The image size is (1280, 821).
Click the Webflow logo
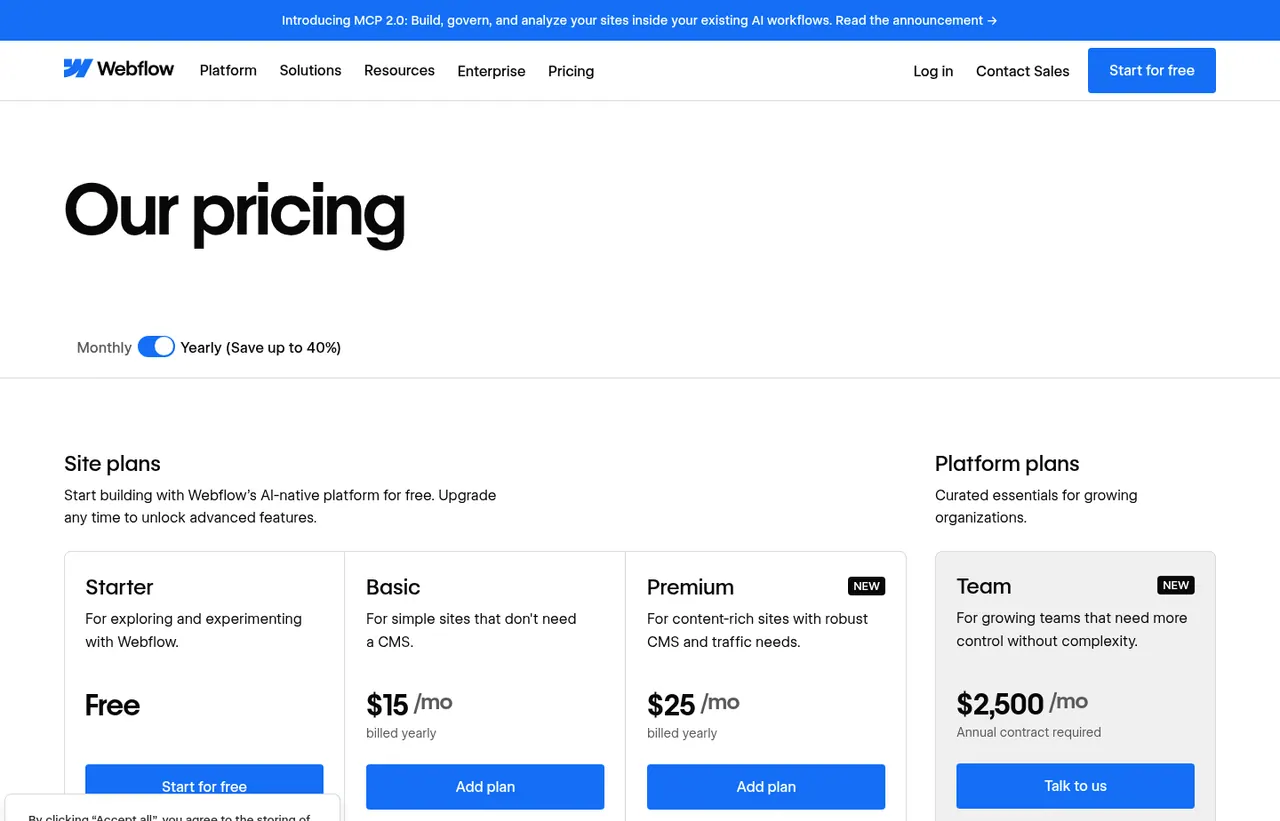119,69
